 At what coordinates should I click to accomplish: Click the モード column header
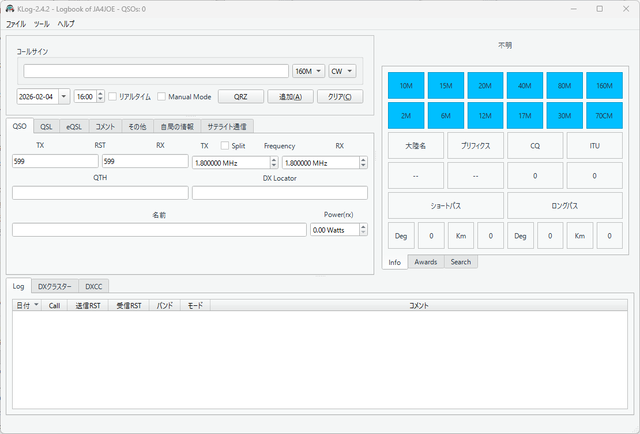pos(196,305)
